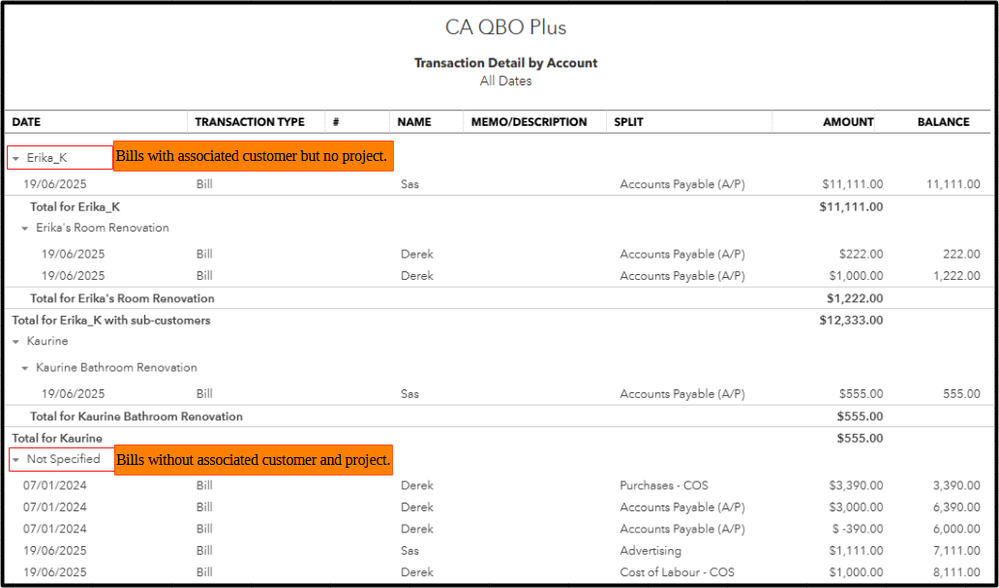
Task: Collapse the Erika_K group triangle
Action: 17,158
